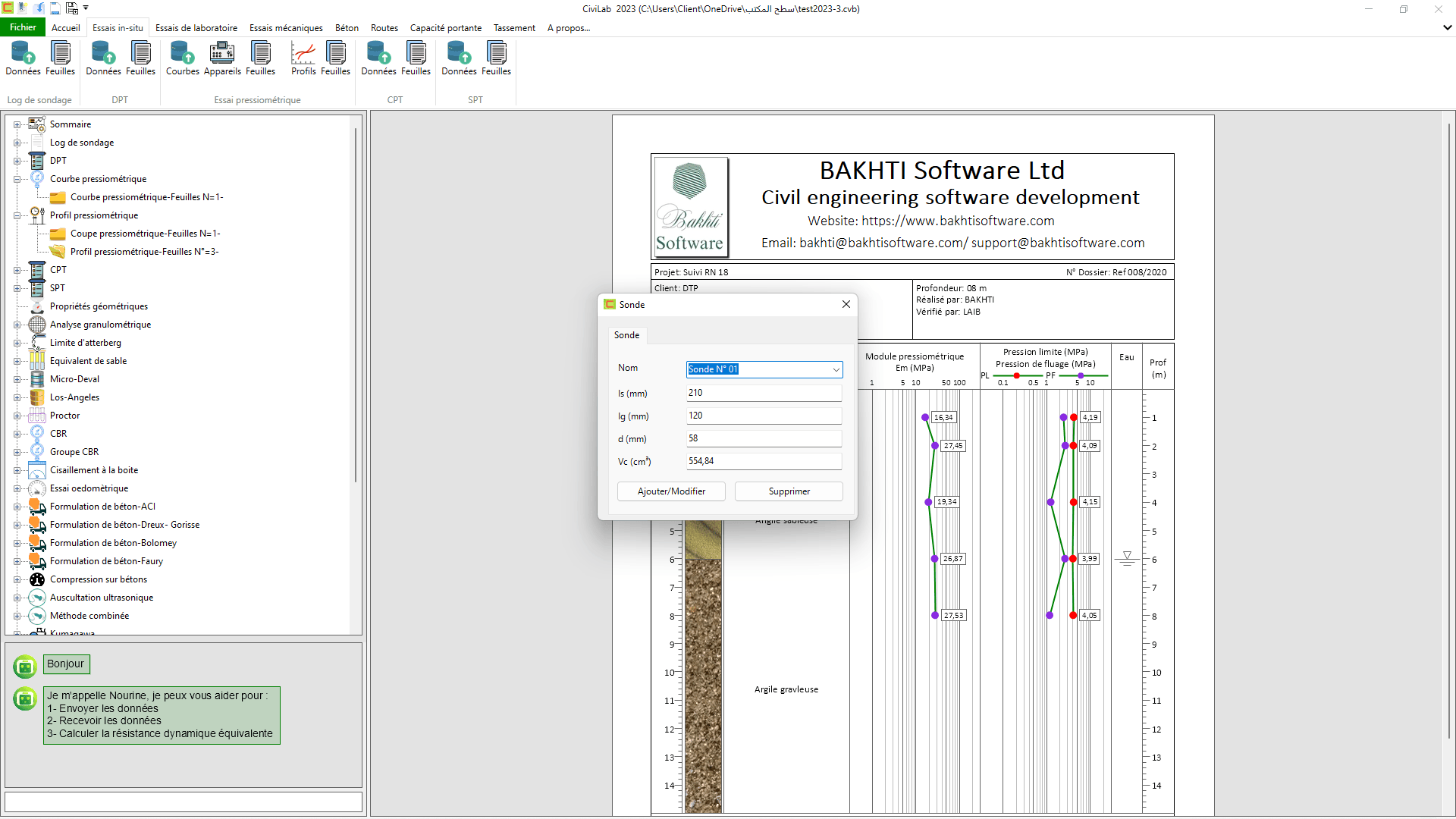Open the Tassement tab
The width and height of the screenshot is (1456, 819).
click(x=514, y=28)
